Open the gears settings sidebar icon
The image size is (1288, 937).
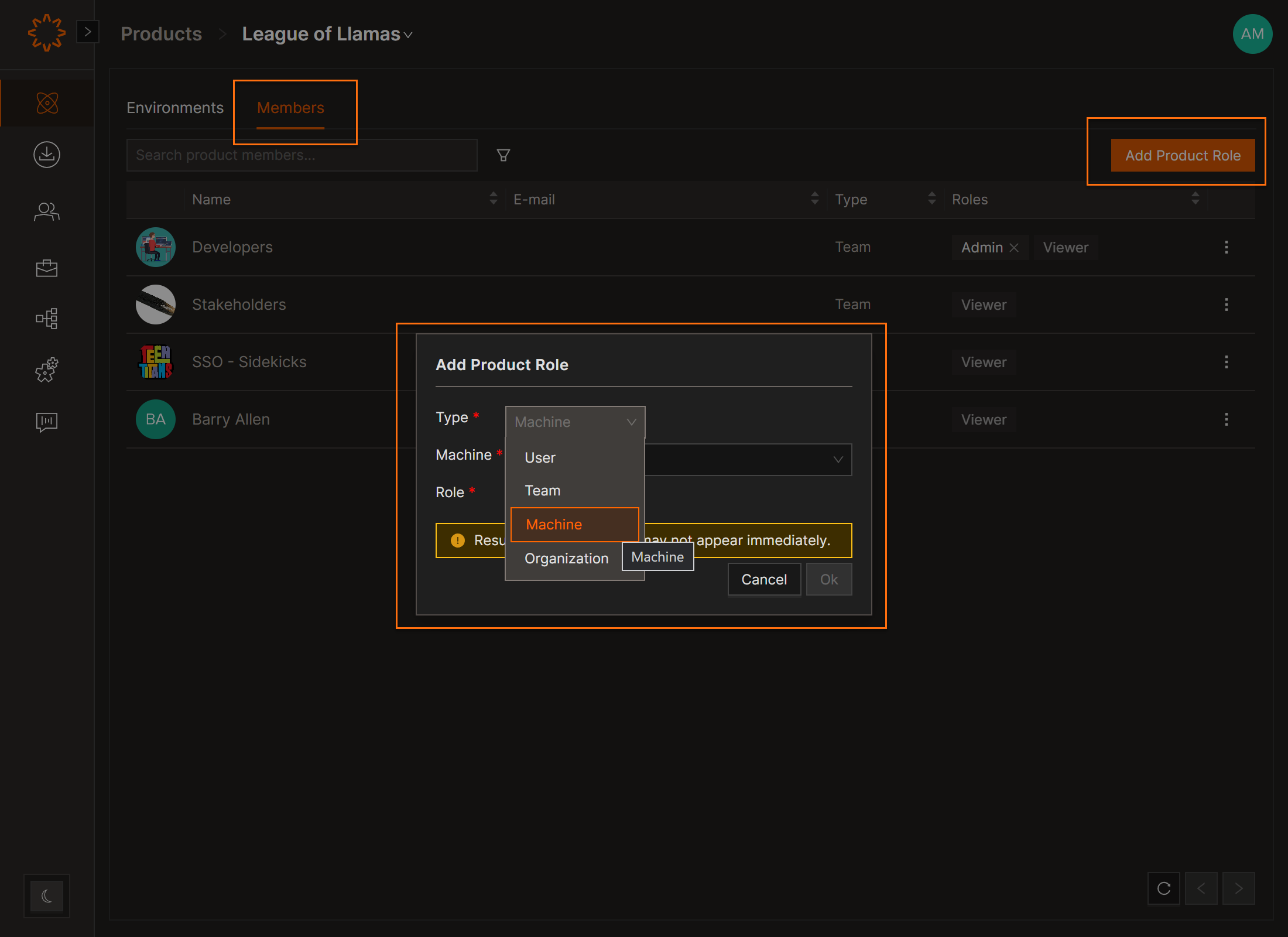[47, 370]
